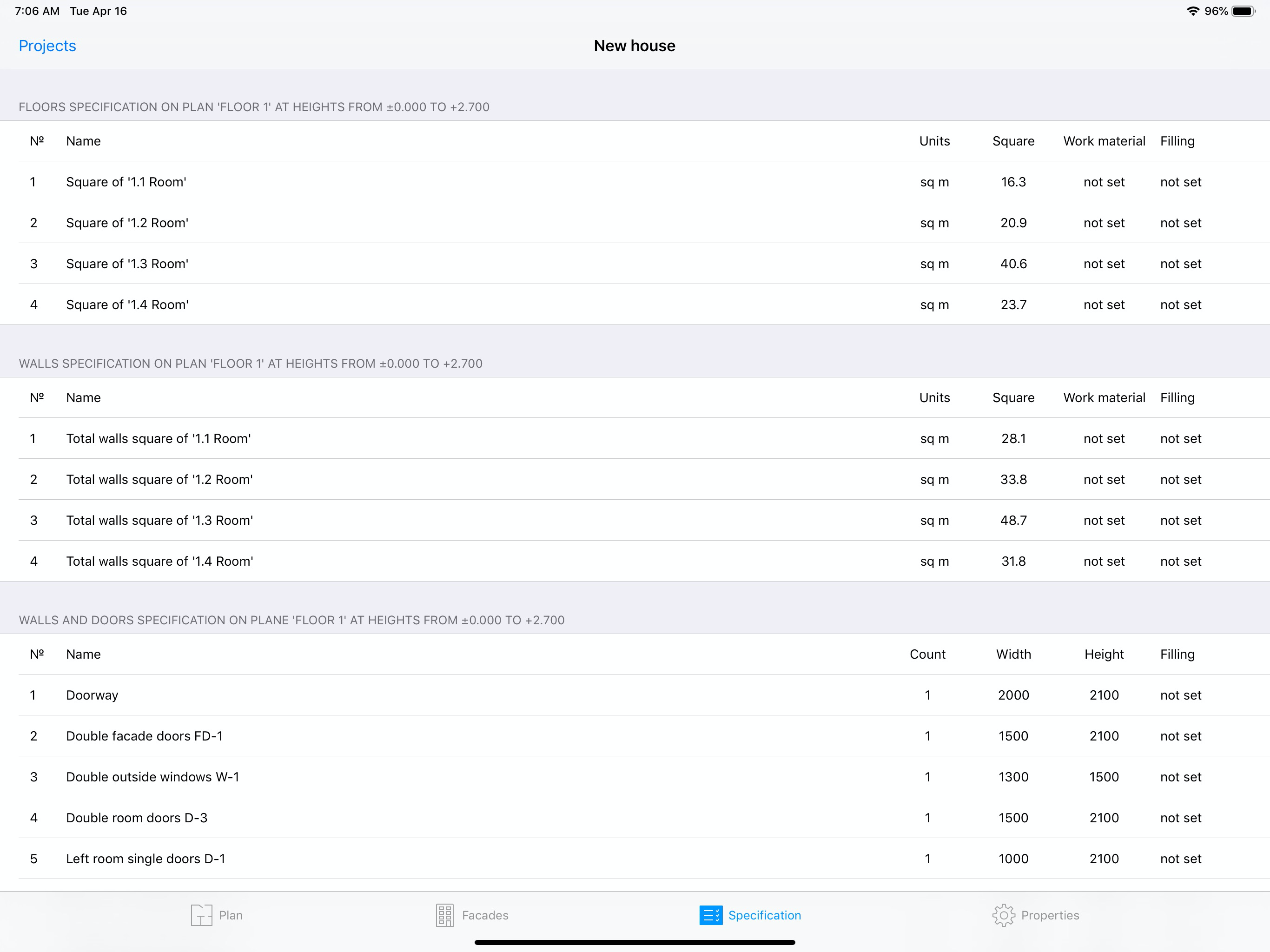Tap floor square value 40.6
This screenshot has height=952, width=1270.
pos(1013,263)
